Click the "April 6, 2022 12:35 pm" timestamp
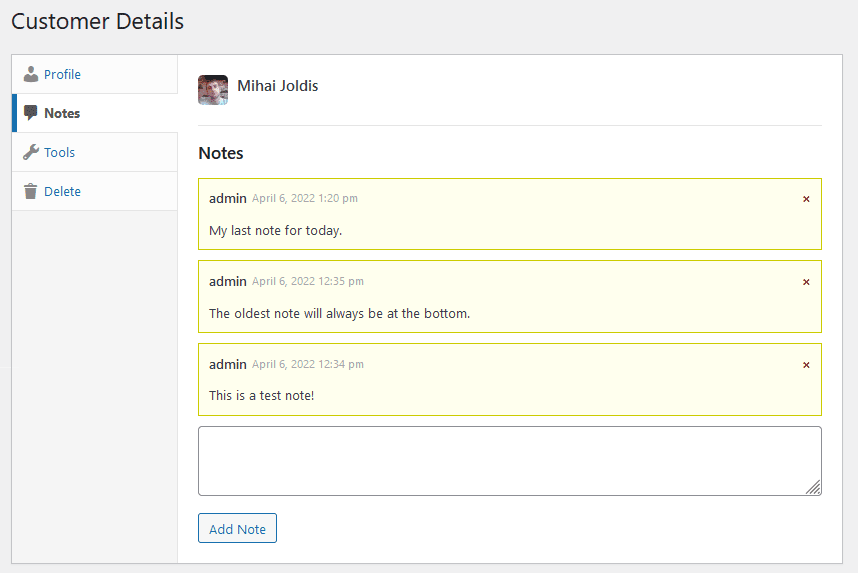 [308, 282]
